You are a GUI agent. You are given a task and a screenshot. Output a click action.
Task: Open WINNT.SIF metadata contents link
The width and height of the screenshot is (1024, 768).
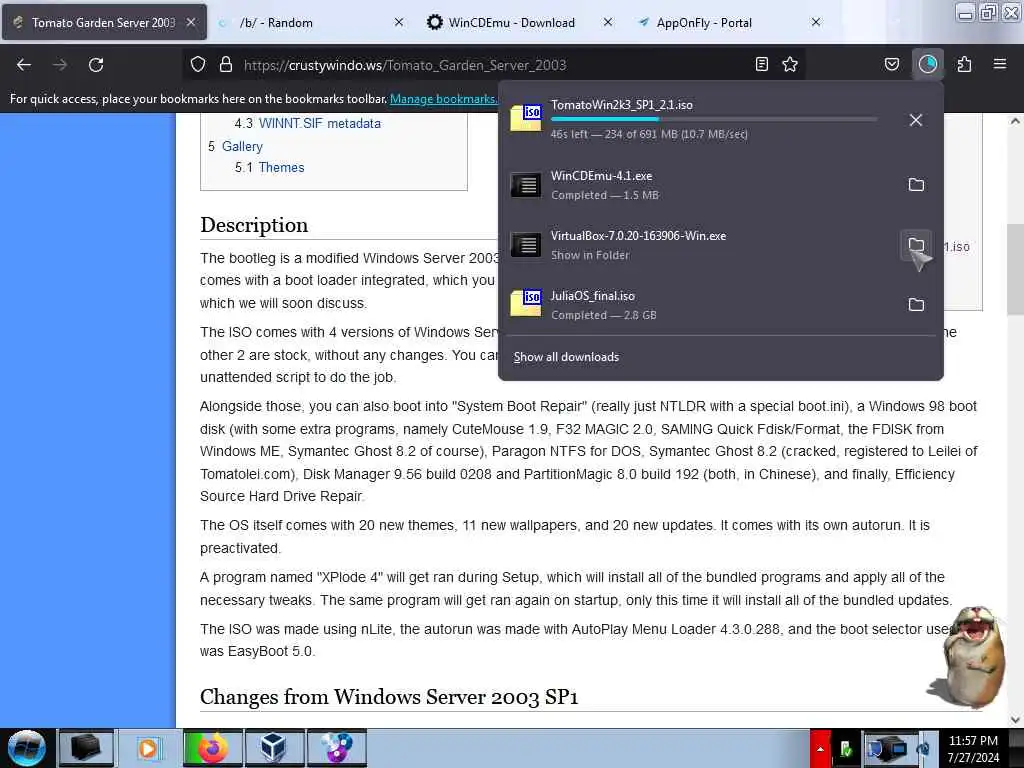pyautogui.click(x=319, y=123)
